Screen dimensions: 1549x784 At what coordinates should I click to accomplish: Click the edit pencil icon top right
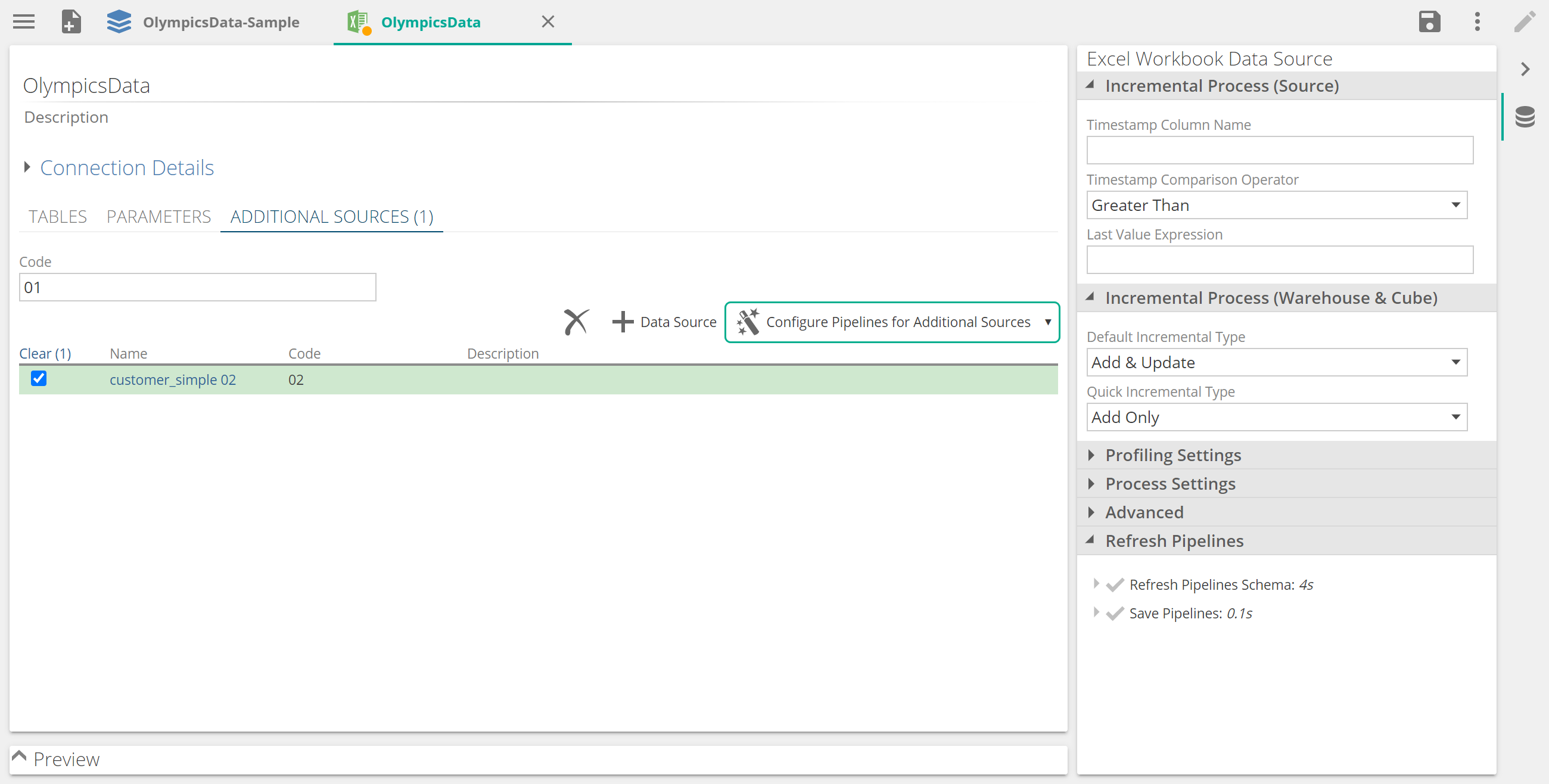[1525, 21]
